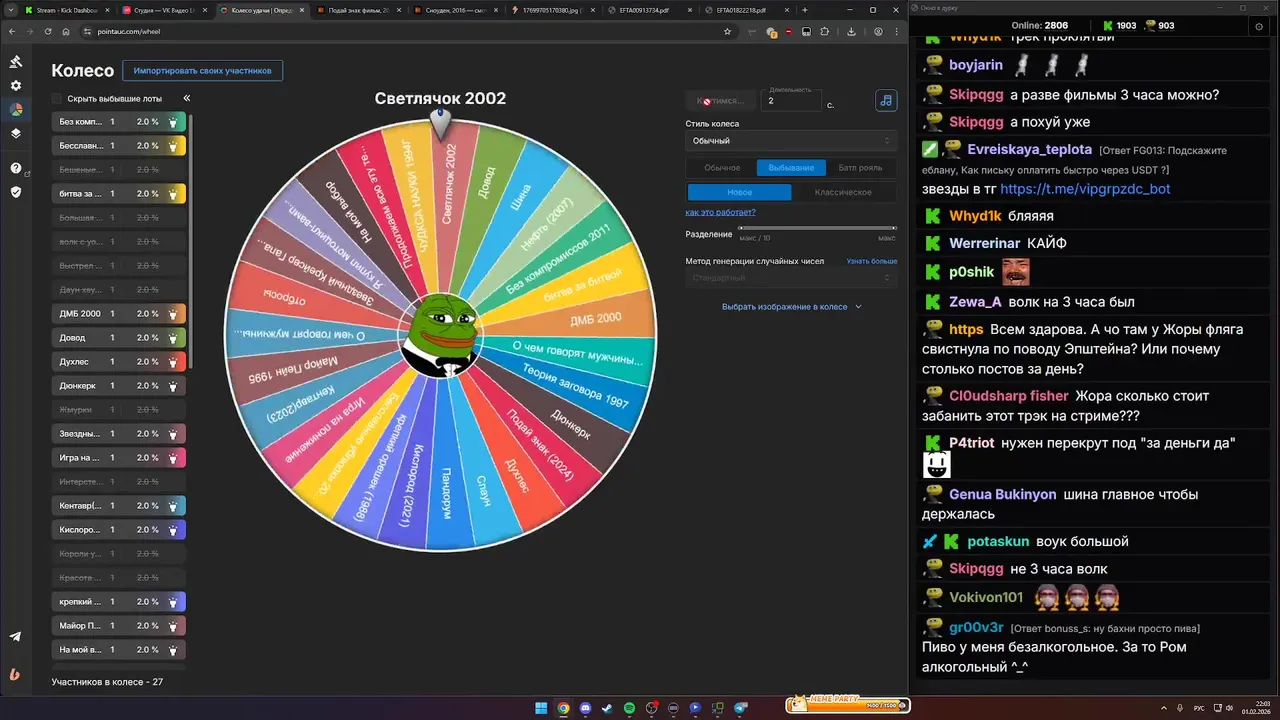Click the Майор П... lot row

pos(118,626)
